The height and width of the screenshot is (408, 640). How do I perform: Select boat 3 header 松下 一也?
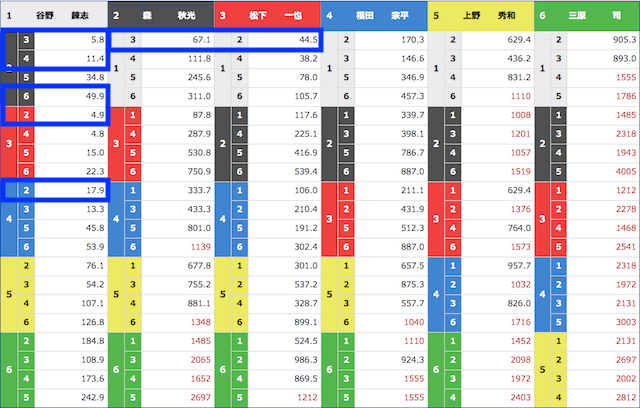[267, 16]
